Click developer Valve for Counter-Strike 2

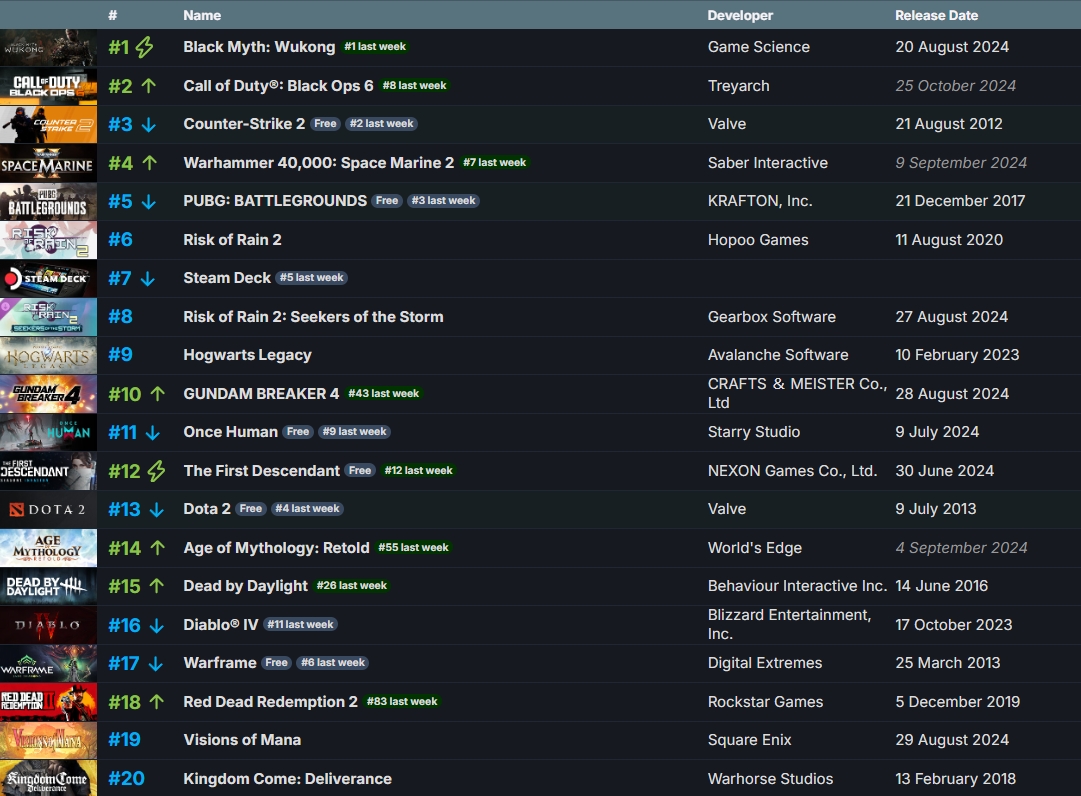pos(727,124)
